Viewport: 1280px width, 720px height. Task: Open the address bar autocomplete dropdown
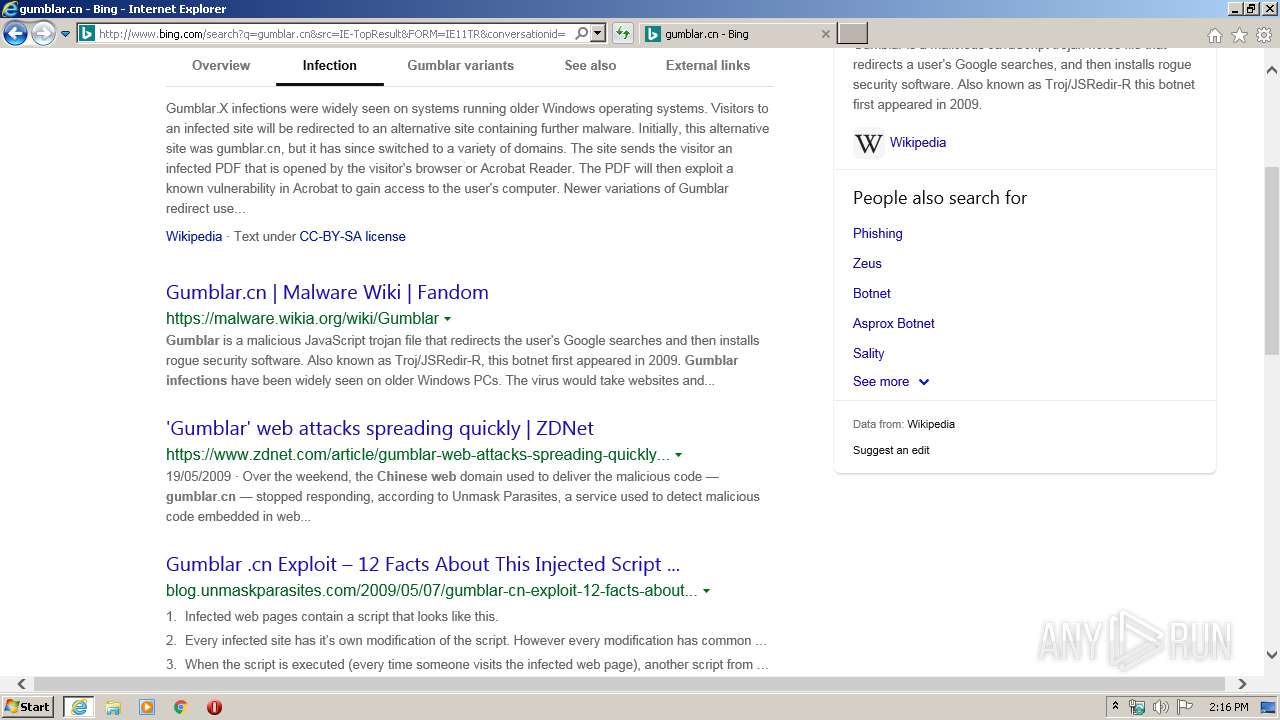coord(598,33)
